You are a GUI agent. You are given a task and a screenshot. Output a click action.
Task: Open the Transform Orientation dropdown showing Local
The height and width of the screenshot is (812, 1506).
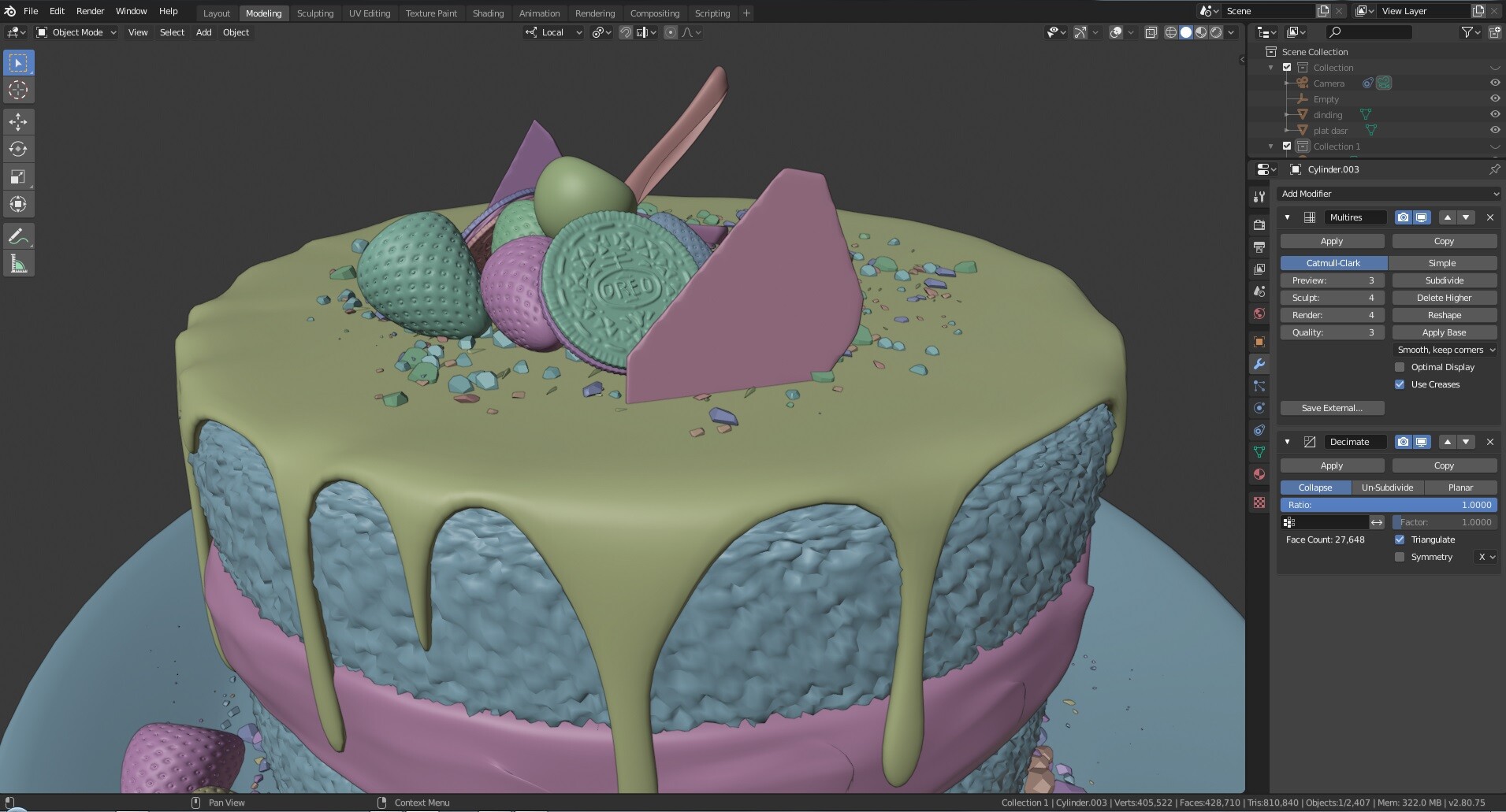[554, 32]
